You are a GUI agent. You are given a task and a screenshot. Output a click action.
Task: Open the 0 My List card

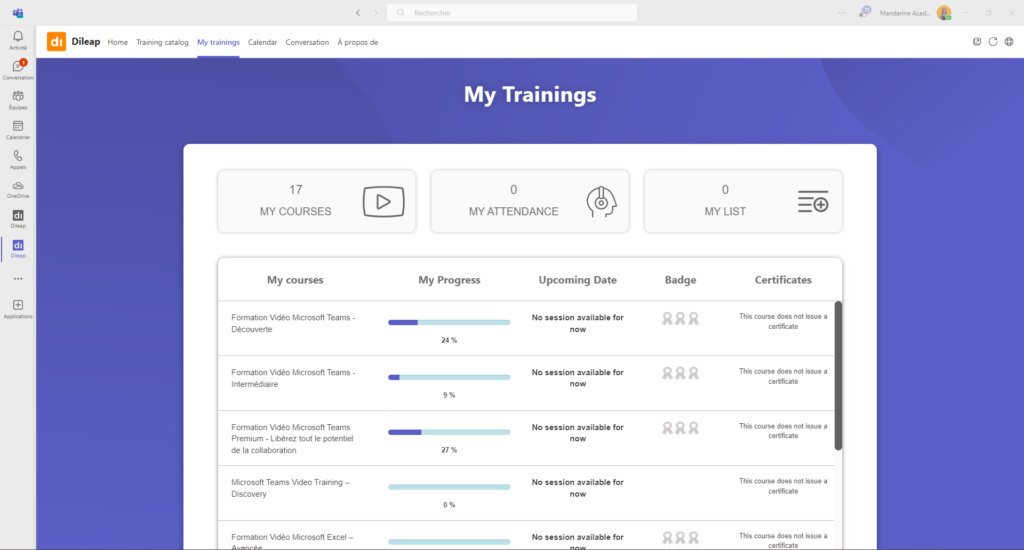[743, 201]
